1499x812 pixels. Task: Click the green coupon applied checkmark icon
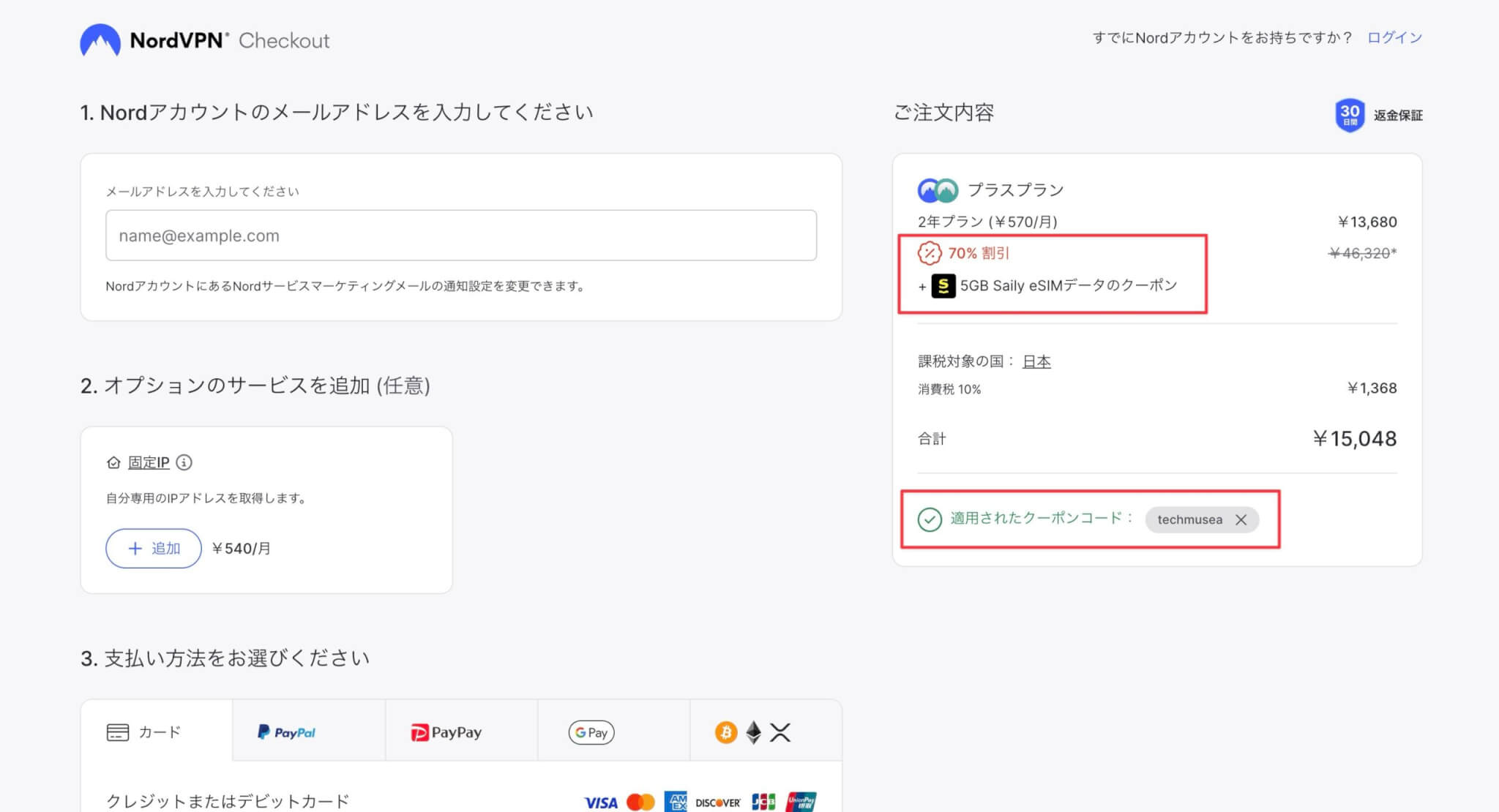[930, 519]
